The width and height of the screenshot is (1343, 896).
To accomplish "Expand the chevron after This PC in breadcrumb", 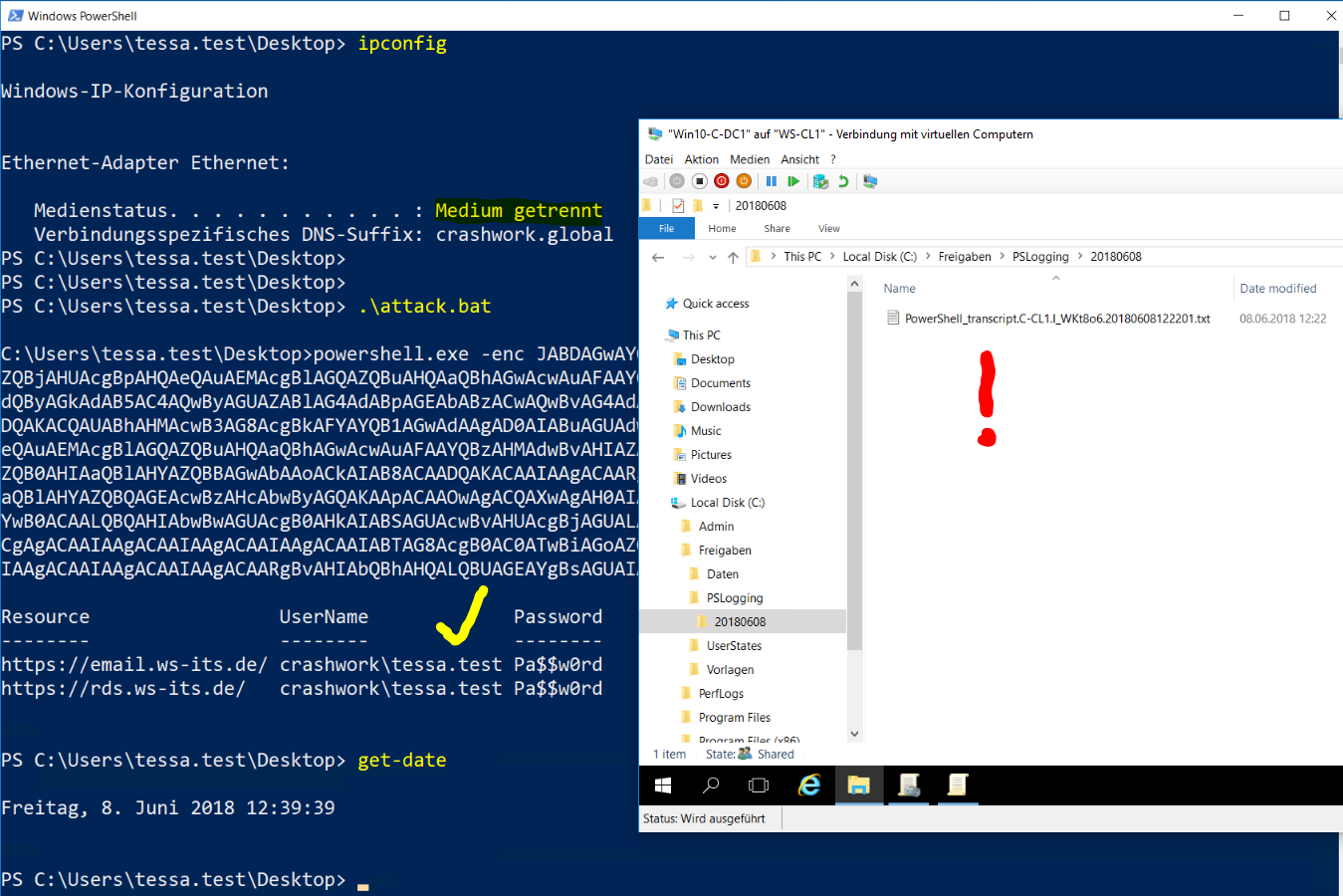I will (x=832, y=257).
